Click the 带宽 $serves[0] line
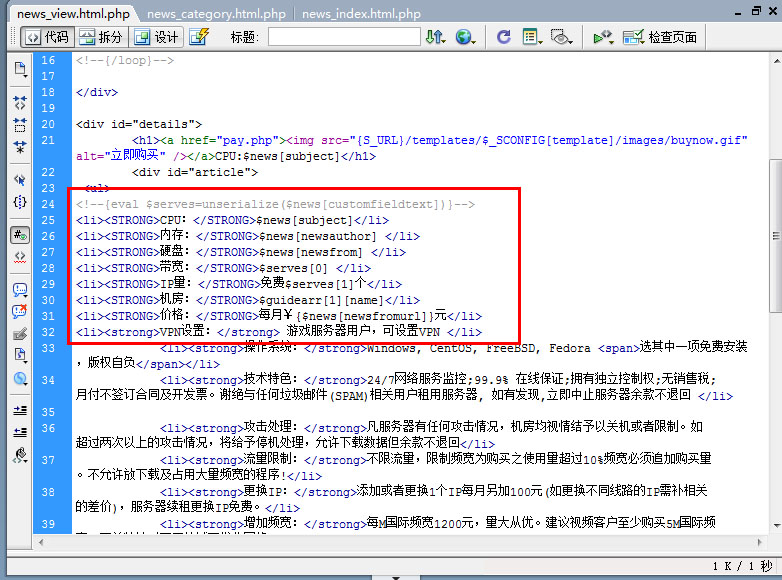The width and height of the screenshot is (782, 580). (x=223, y=268)
